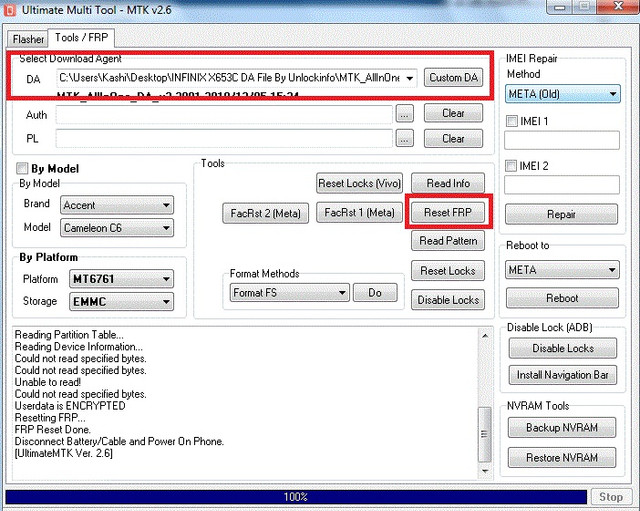
Task: Close the Ultimate Multi Tool window
Action: coord(617,7)
